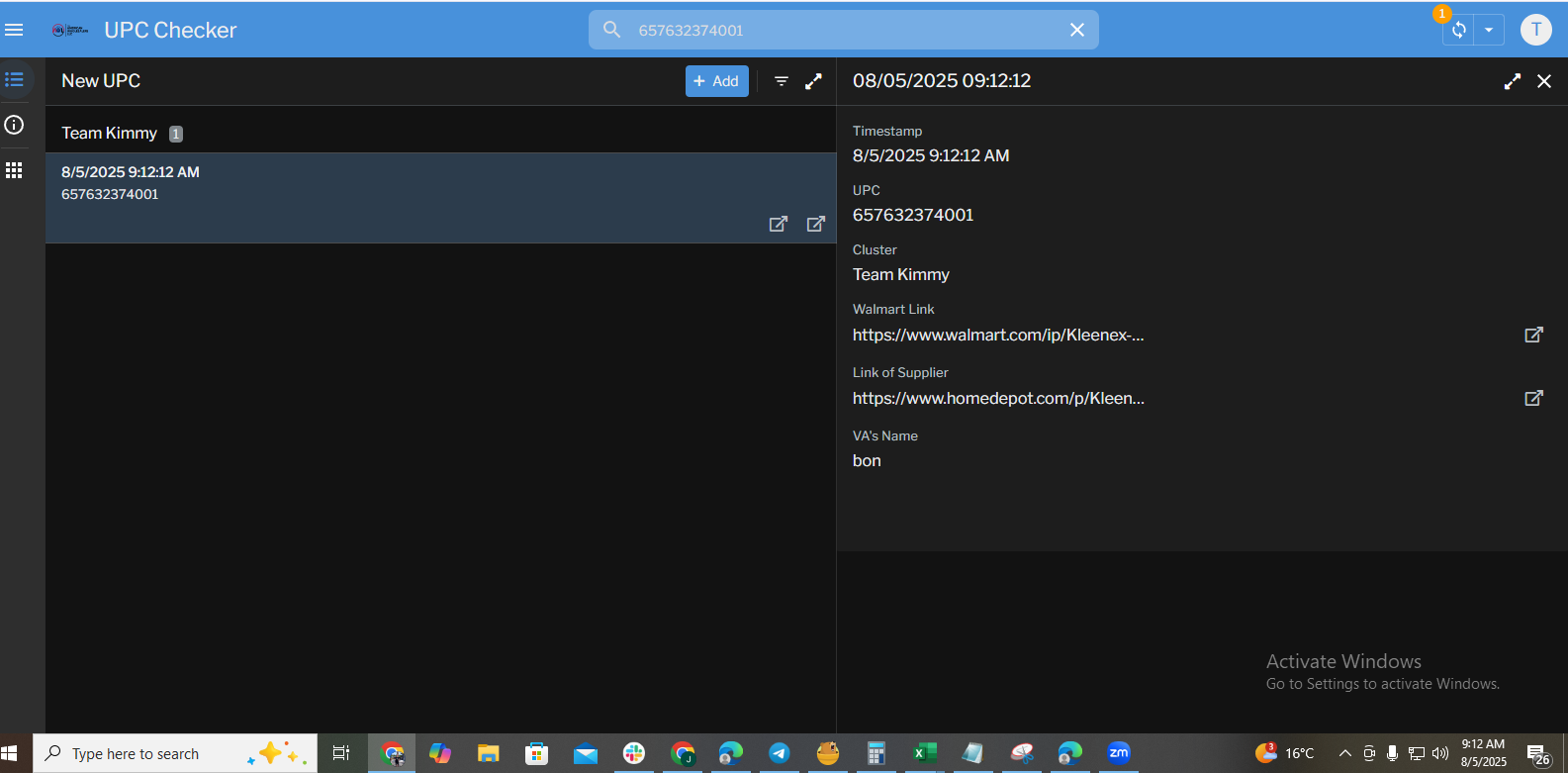1568x773 pixels.
Task: Expand the detail panel to fullscreen
Action: (x=1512, y=81)
